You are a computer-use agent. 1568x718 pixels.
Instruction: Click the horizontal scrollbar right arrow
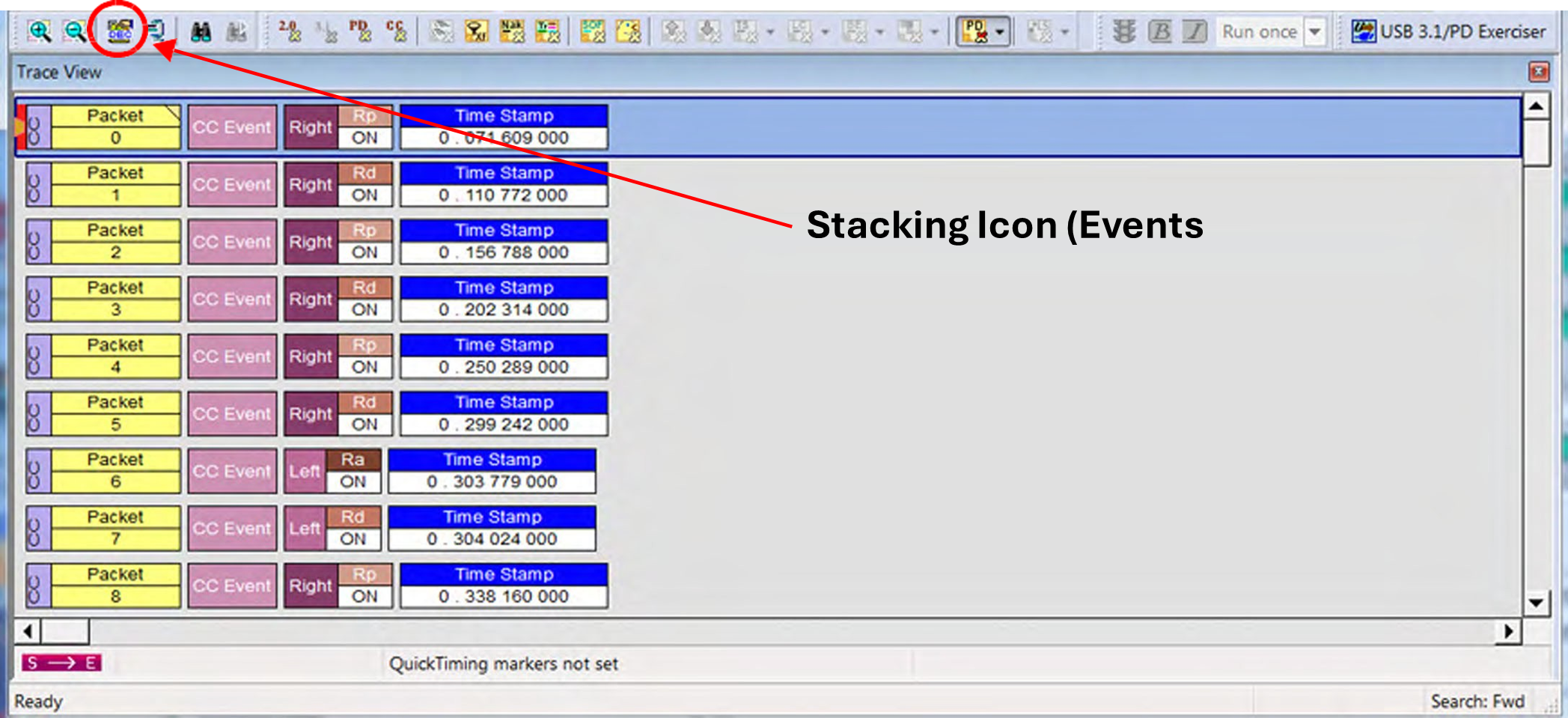point(1509,631)
